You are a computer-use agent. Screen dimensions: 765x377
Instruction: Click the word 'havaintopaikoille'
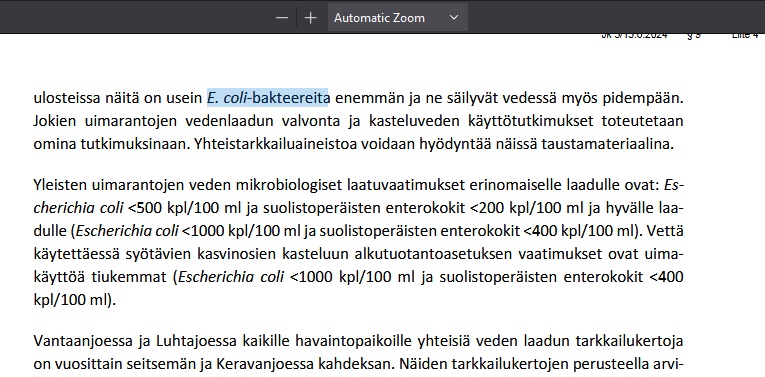(x=354, y=340)
